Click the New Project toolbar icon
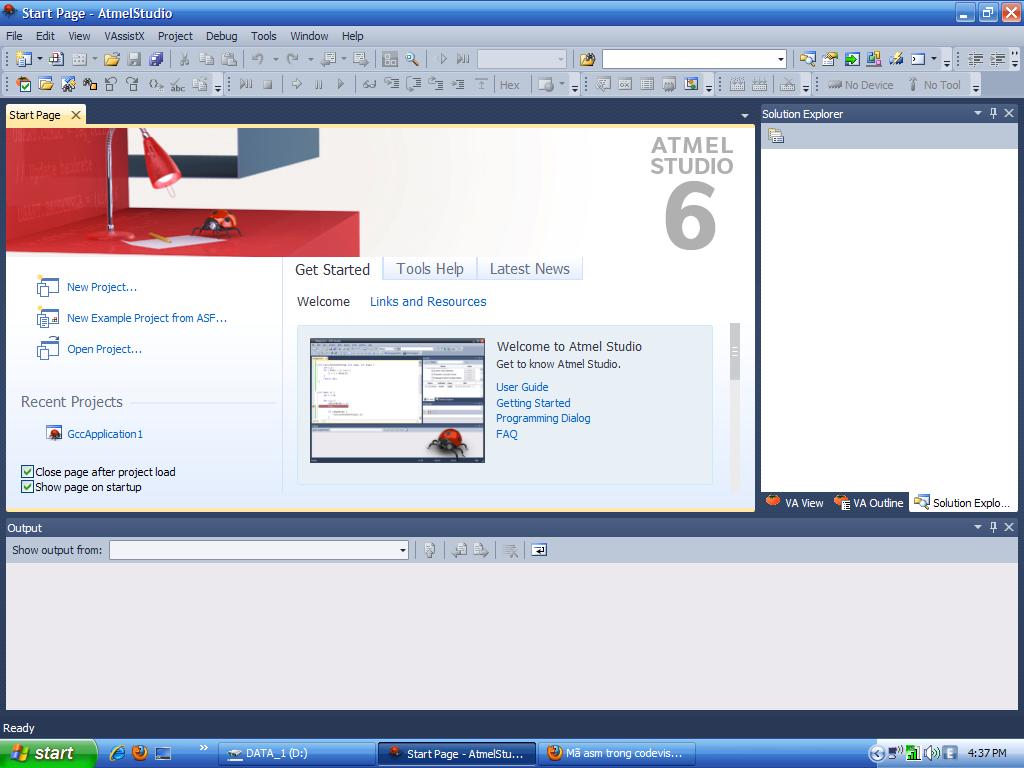 click(24, 59)
